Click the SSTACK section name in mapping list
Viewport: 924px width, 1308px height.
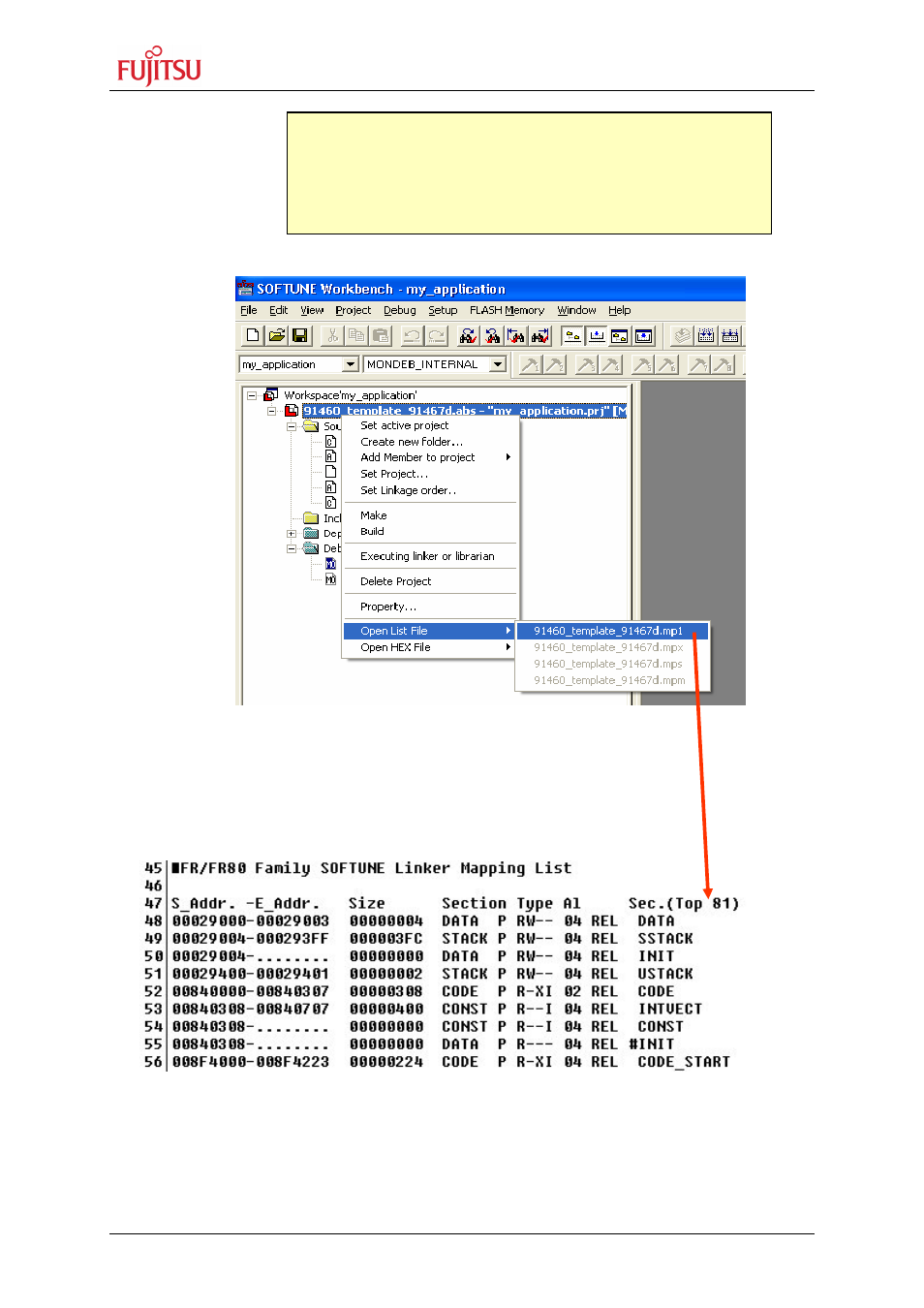point(665,939)
